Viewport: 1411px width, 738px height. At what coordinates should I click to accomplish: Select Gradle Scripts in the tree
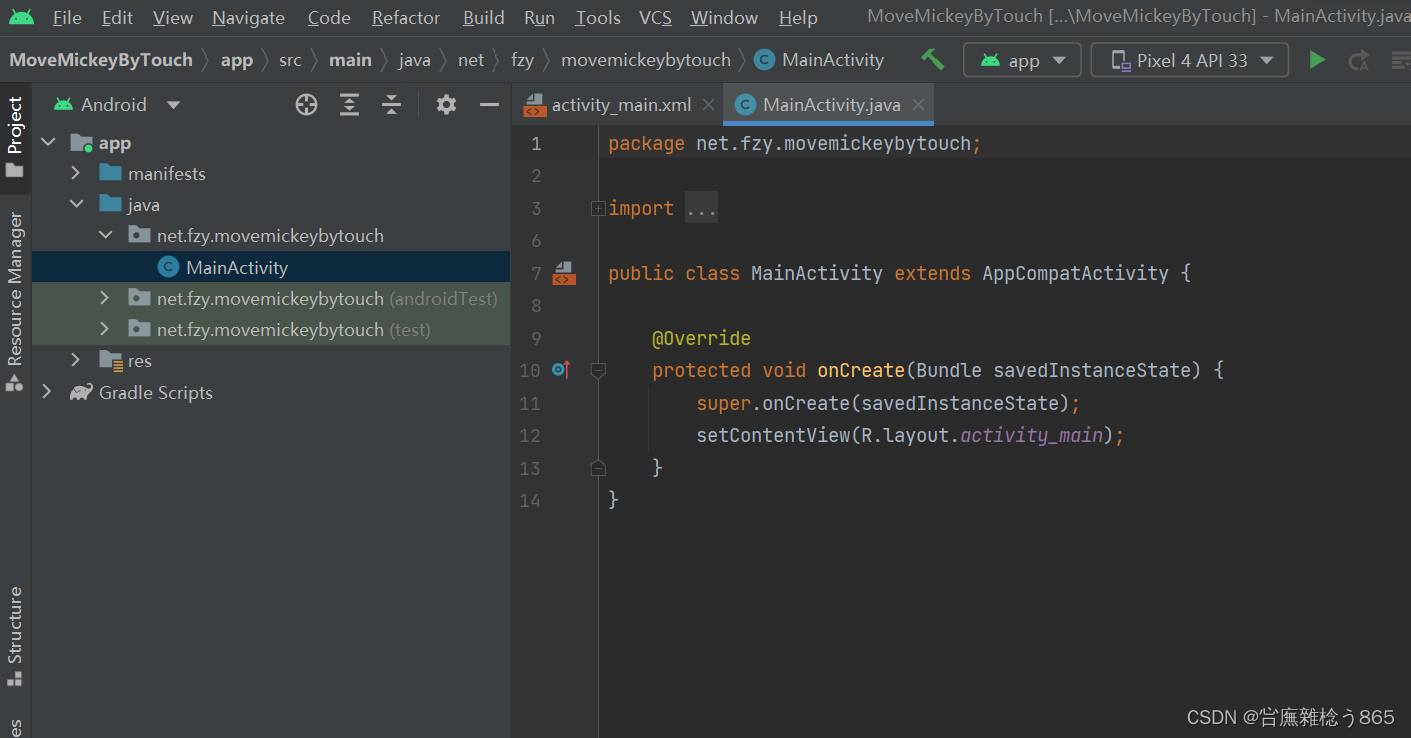[x=271, y=392]
